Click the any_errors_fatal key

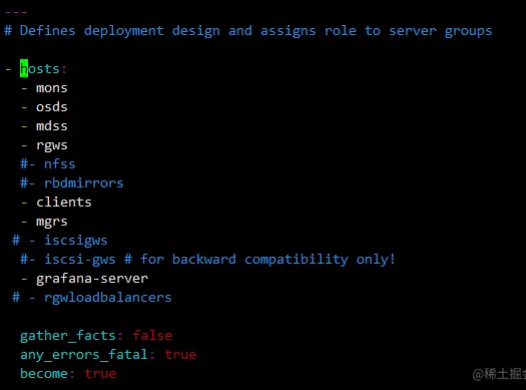point(84,355)
